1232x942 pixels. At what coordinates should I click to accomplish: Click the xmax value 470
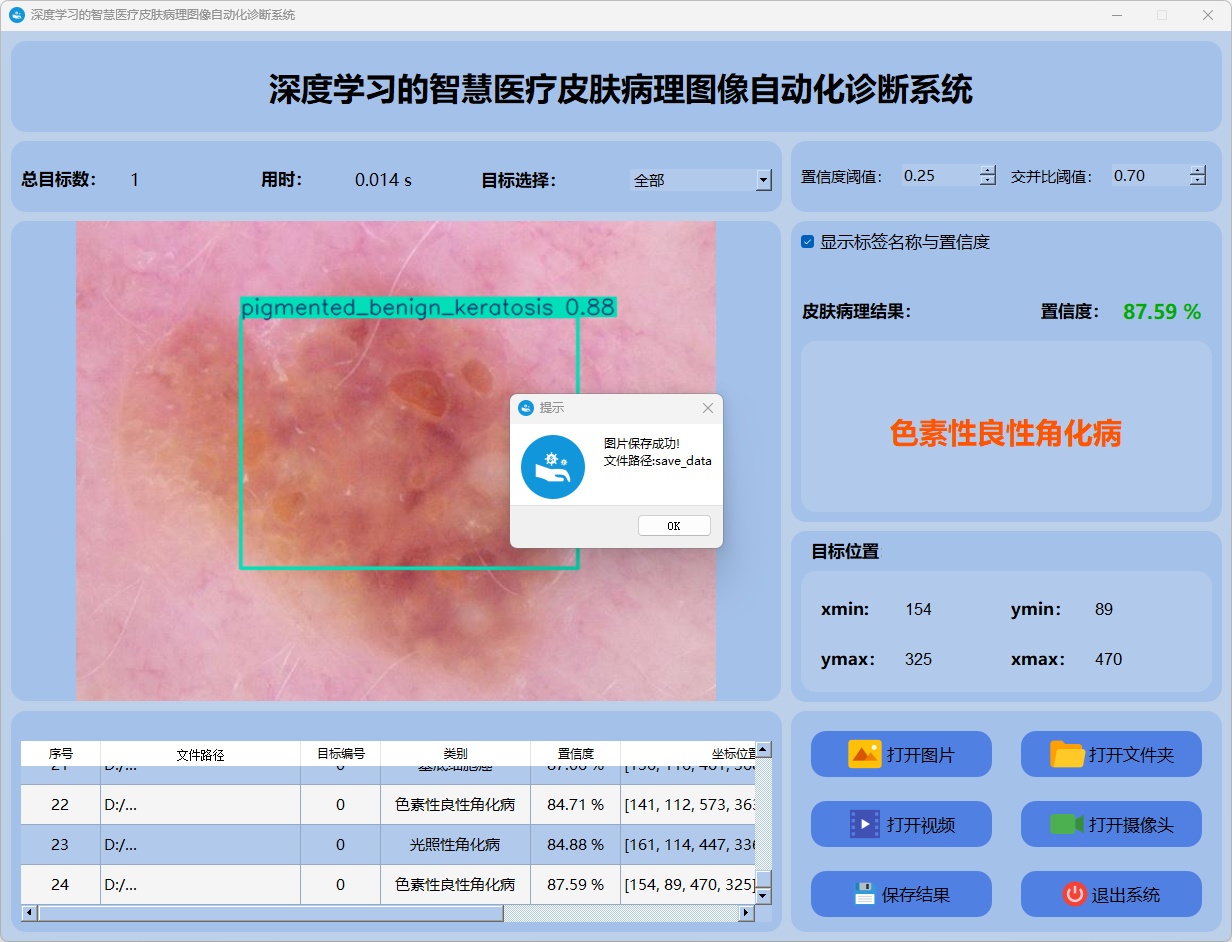click(1108, 659)
